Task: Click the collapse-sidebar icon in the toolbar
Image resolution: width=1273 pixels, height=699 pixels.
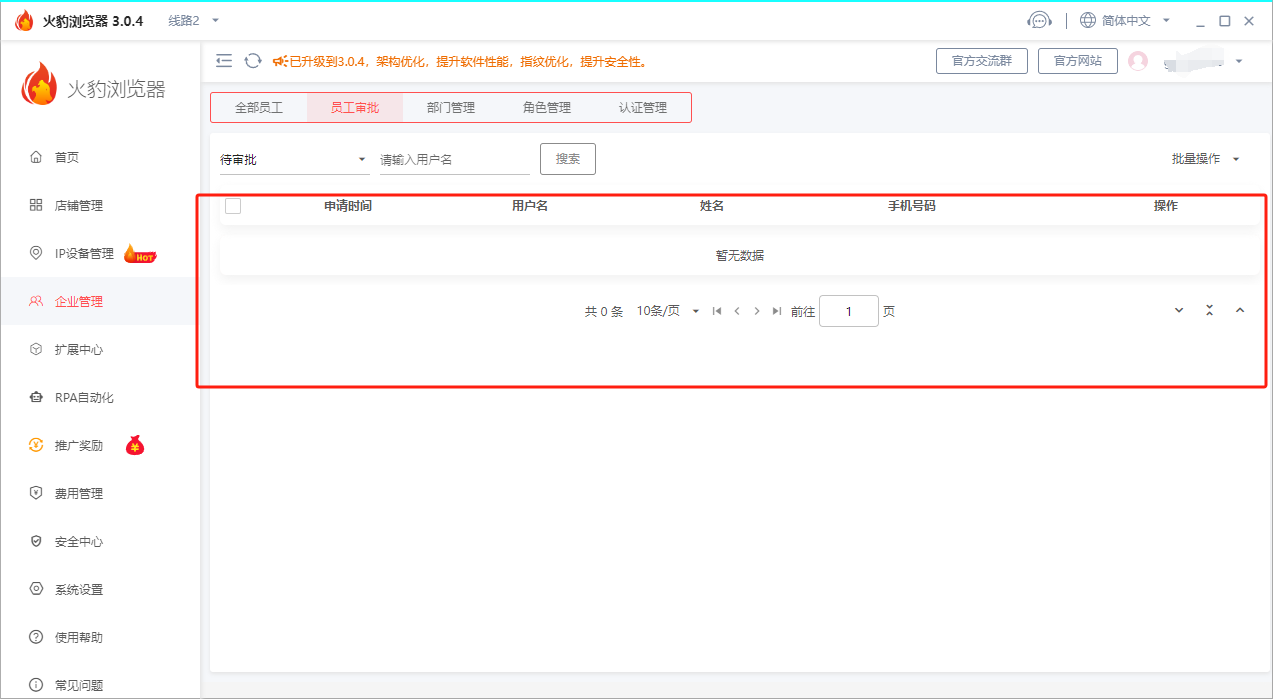Action: click(x=224, y=60)
